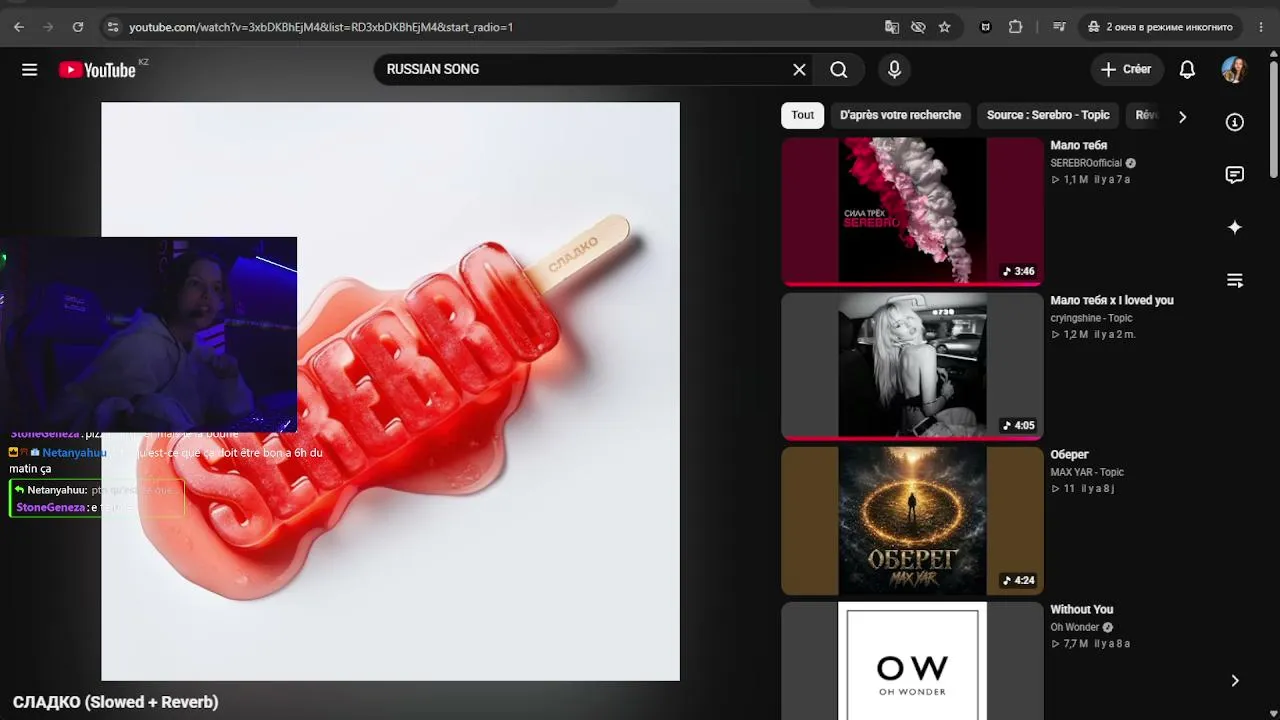
Task: Click the SEREBRO popsicle album art video
Action: point(390,391)
